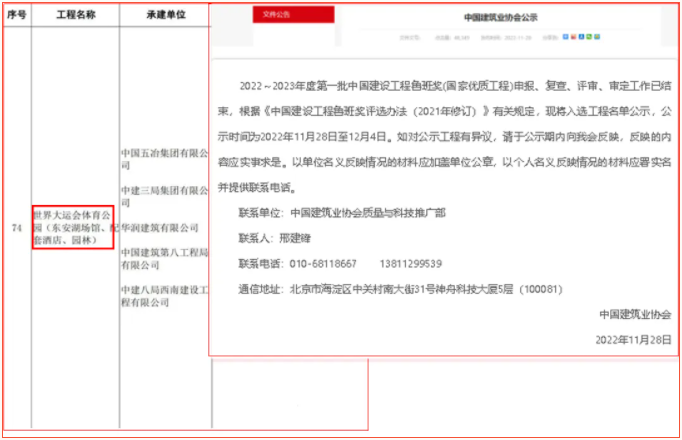The image size is (682, 440).
Task: Share the notice via green WeChat icon
Action: click(x=589, y=37)
